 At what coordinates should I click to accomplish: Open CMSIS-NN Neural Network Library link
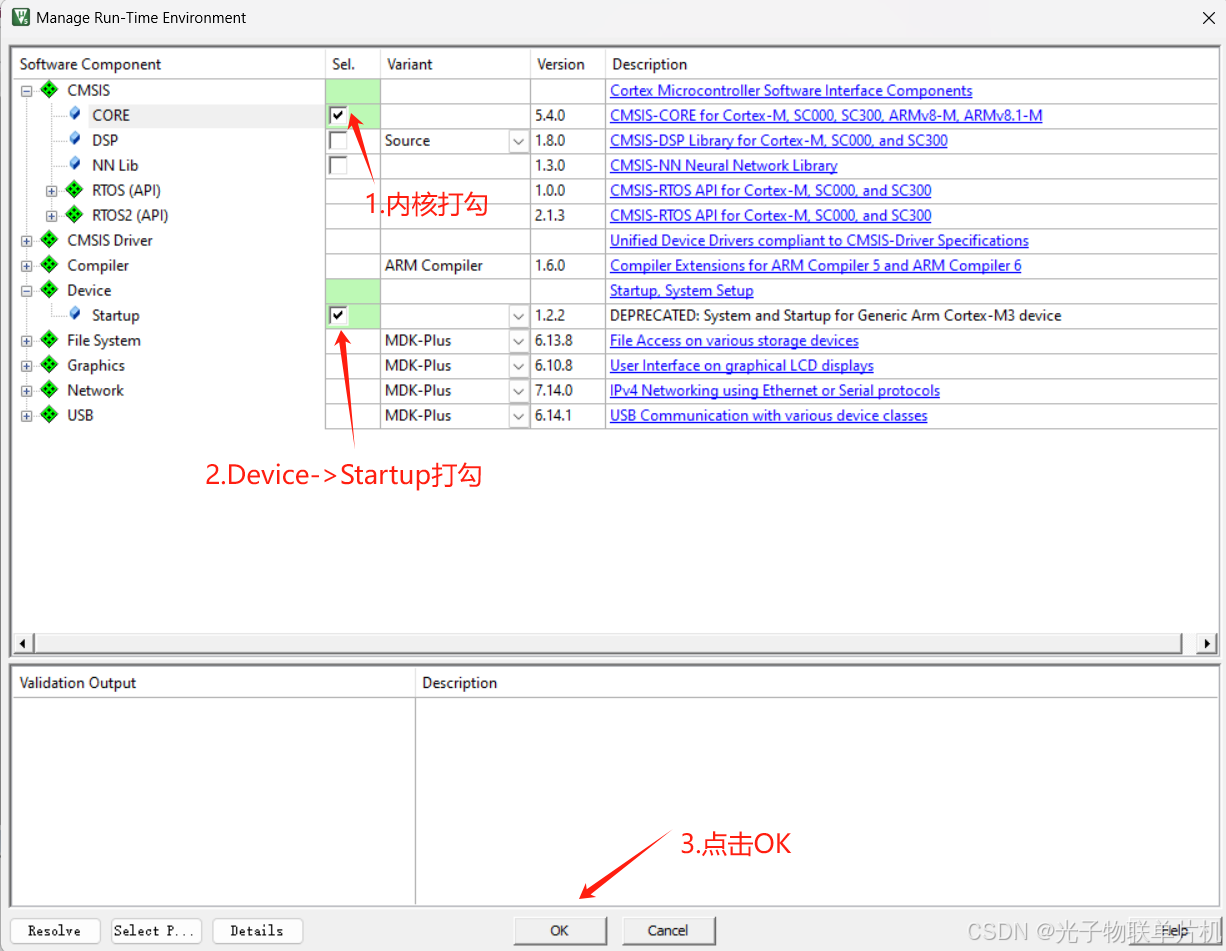click(x=724, y=166)
